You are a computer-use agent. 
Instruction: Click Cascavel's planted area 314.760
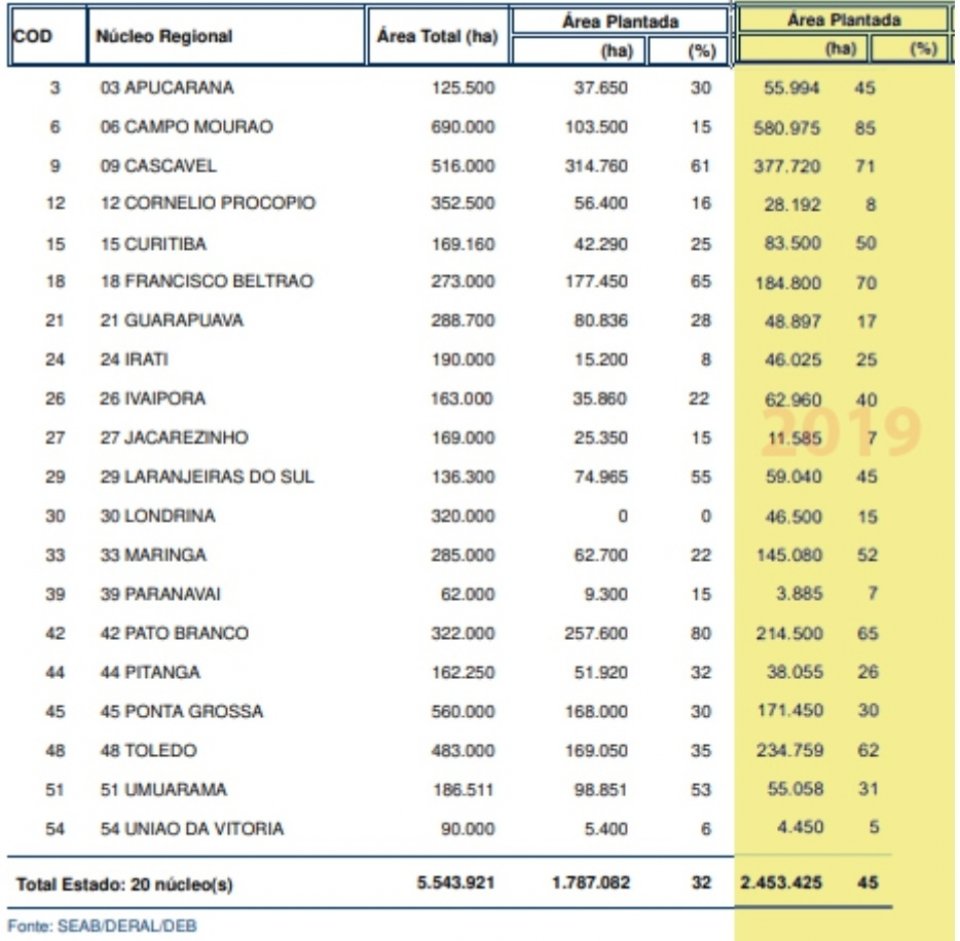tap(596, 166)
